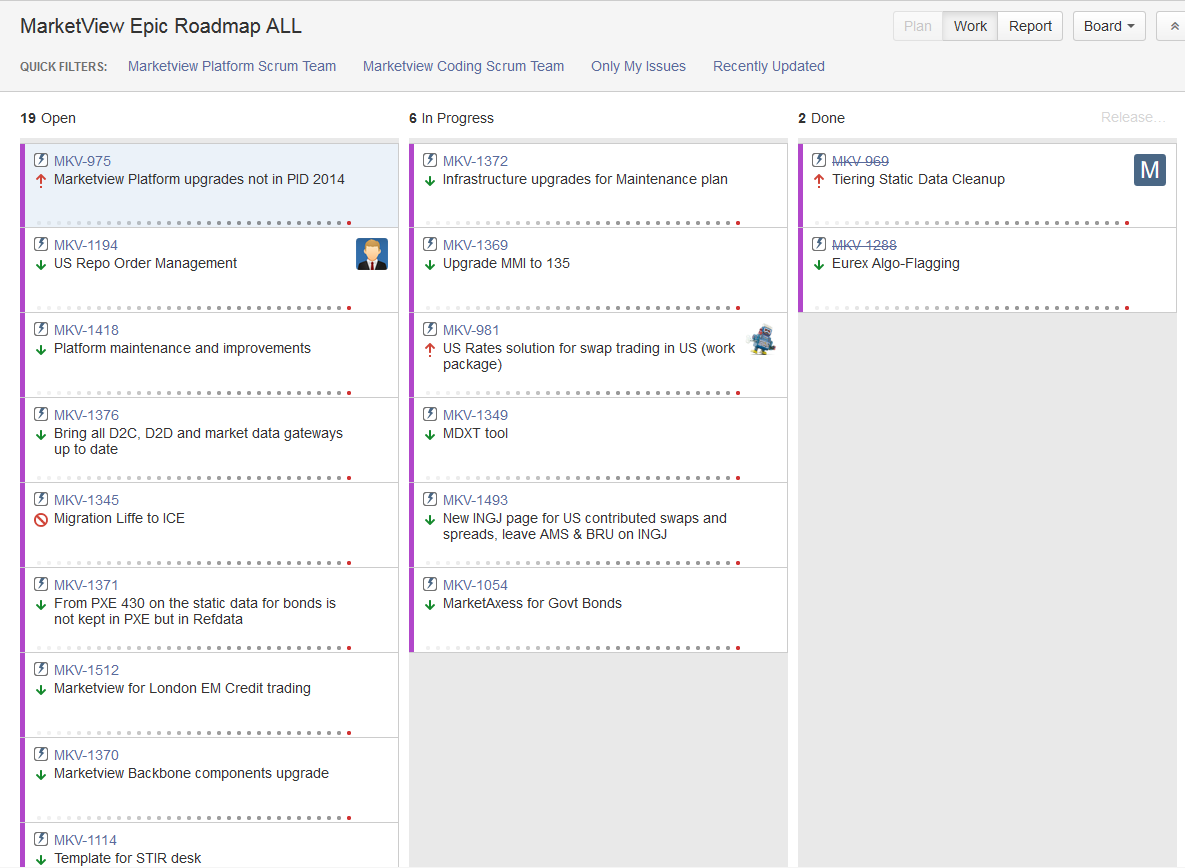The height and width of the screenshot is (868, 1185).
Task: Toggle the Only My Issues filter
Action: pos(639,66)
